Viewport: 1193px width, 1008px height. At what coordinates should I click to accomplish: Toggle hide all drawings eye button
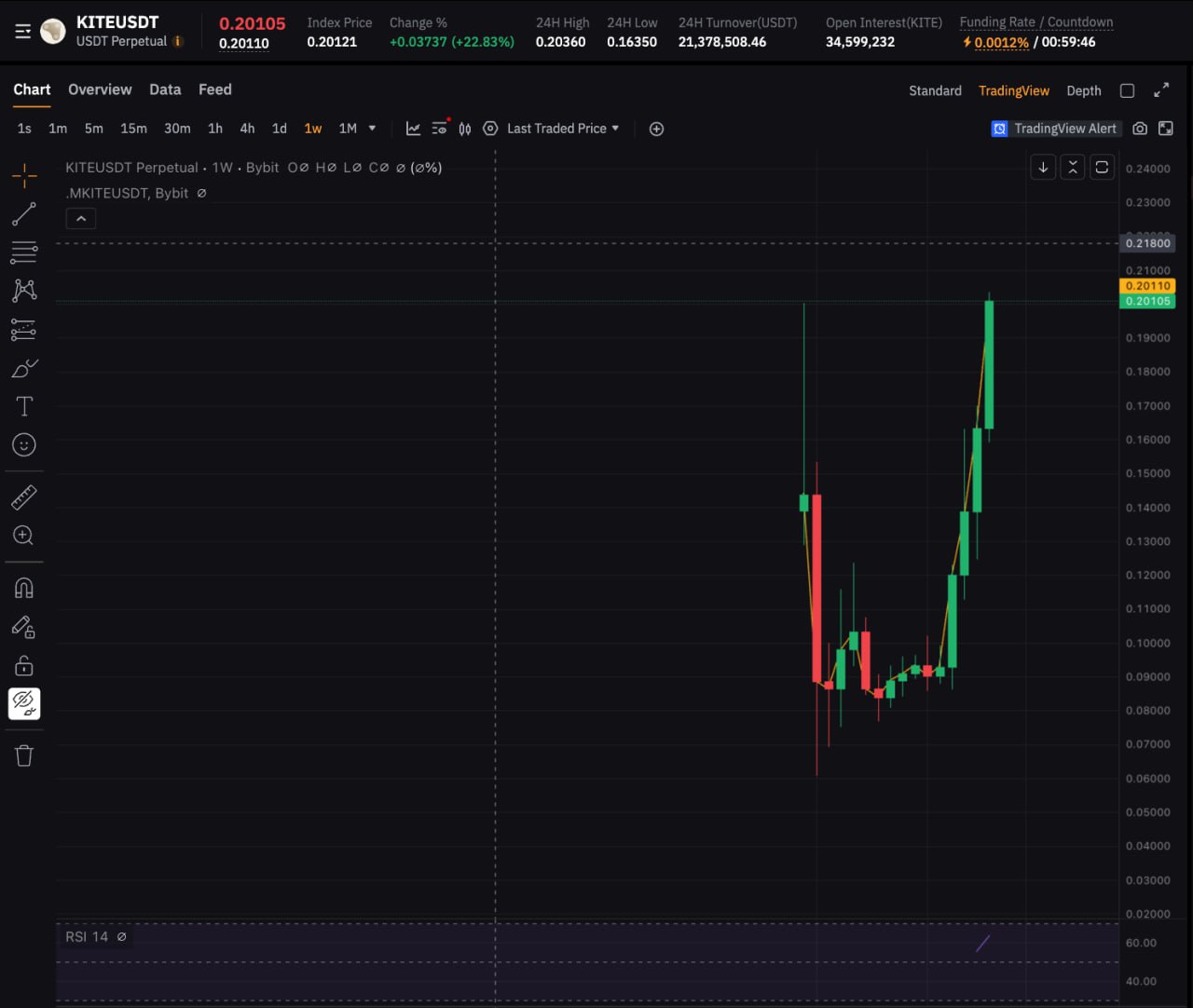tap(24, 703)
